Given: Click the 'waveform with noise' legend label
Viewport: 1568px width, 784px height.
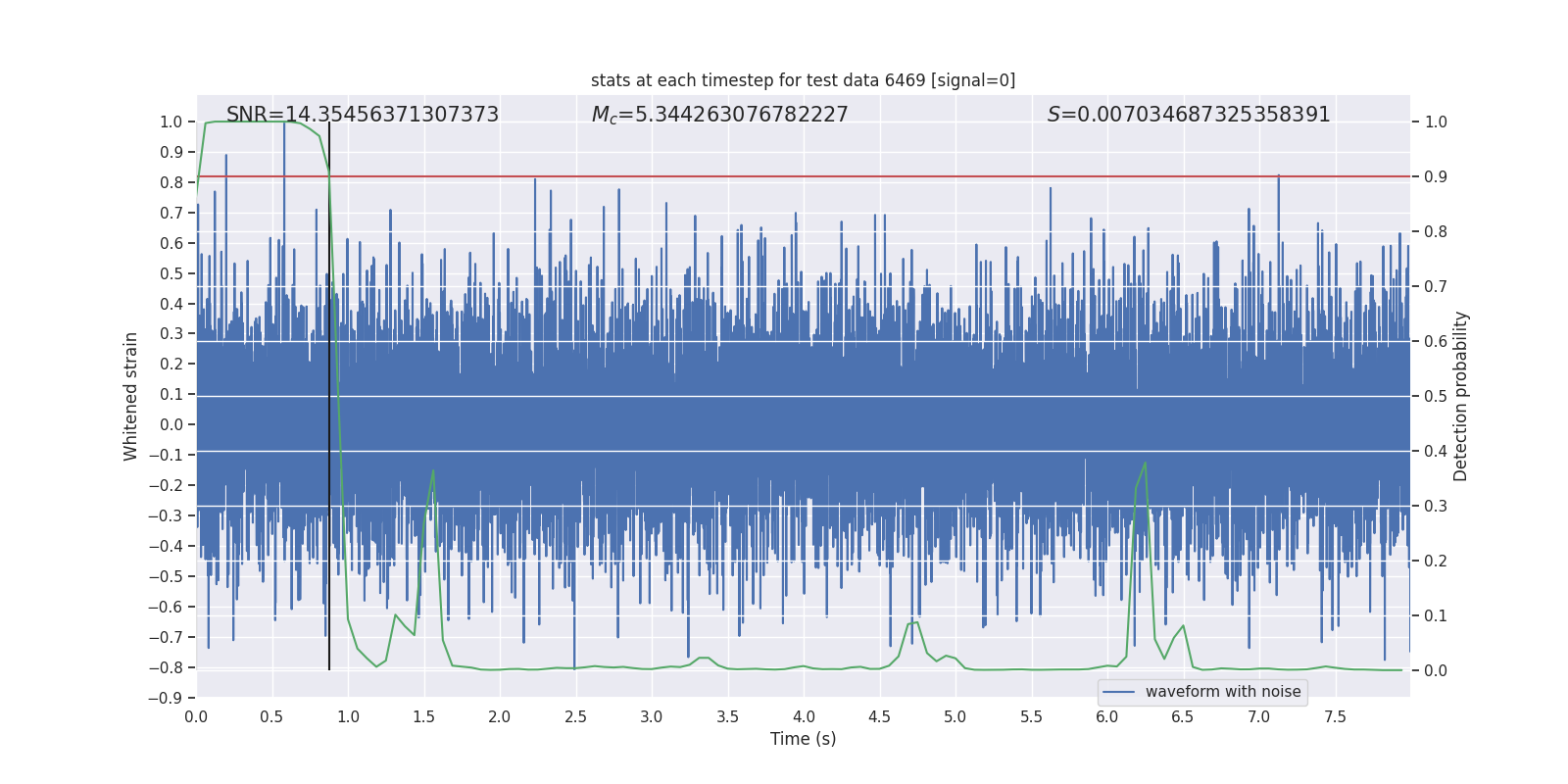Looking at the screenshot, I should click(1222, 692).
